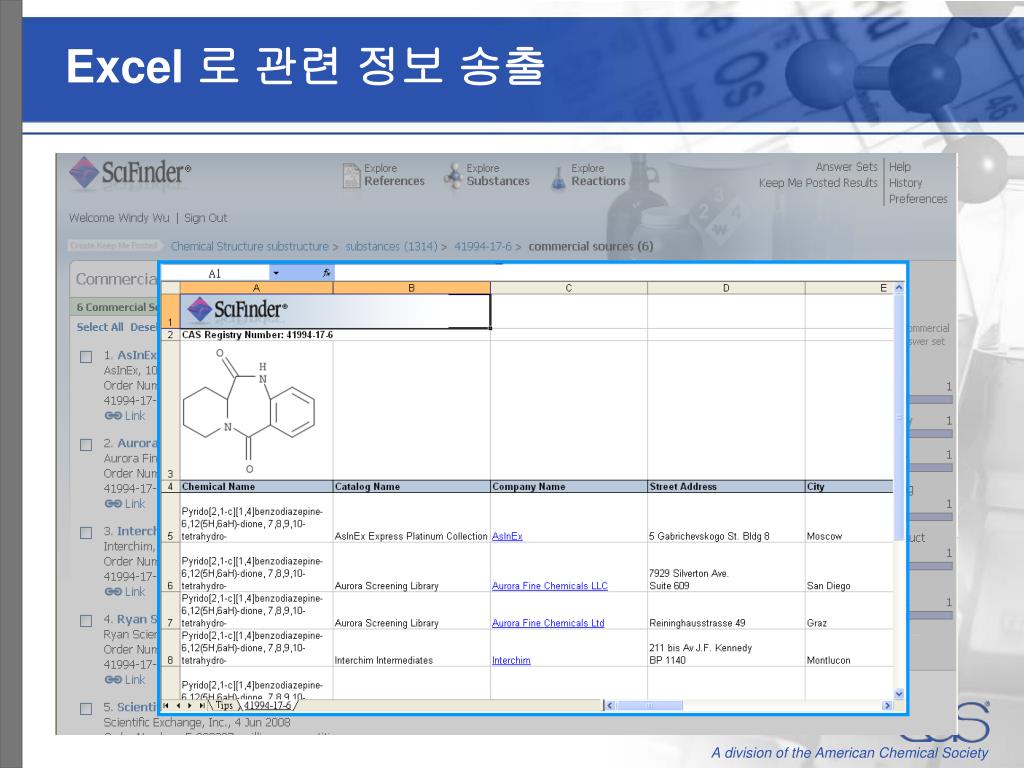Click the chain link icon under Aurora entry
The height and width of the screenshot is (768, 1024).
click(112, 504)
